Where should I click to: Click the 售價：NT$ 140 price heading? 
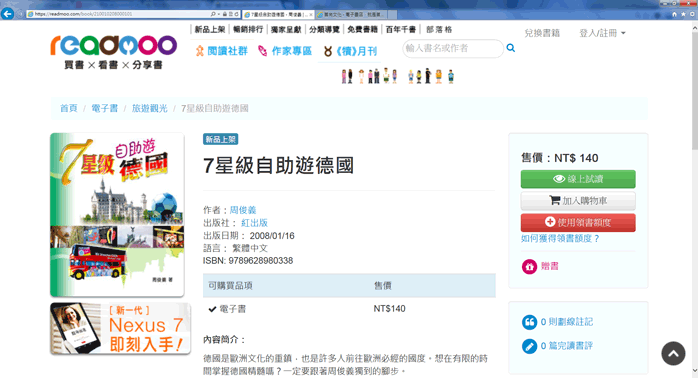point(560,158)
